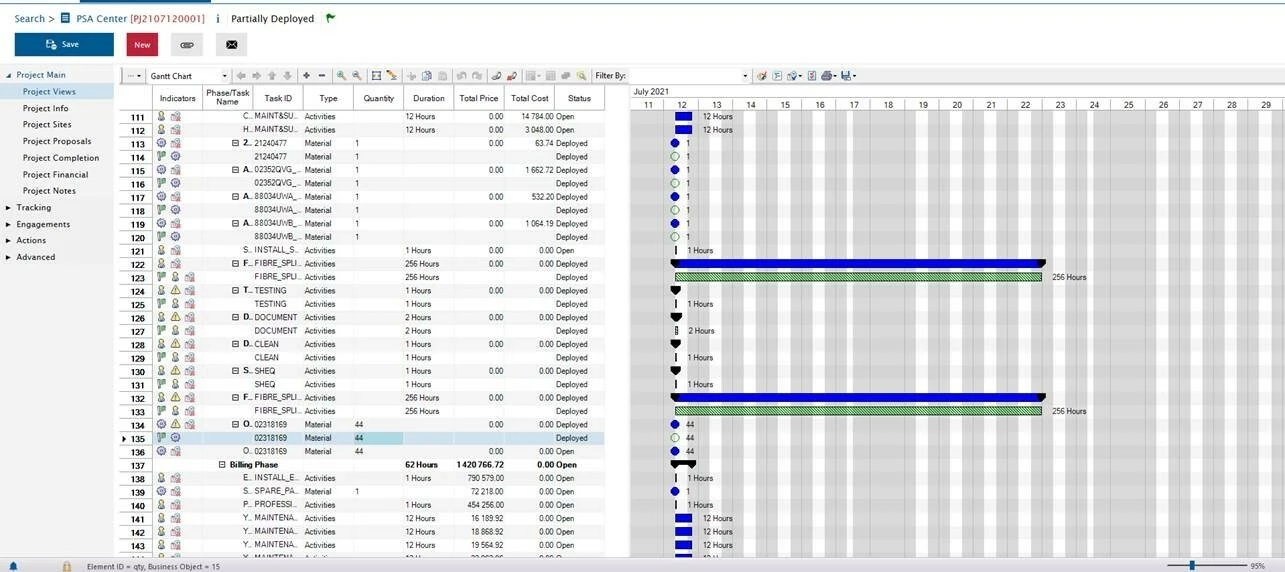Go to Search in the breadcrumb
Image resolution: width=1285 pixels, height=572 pixels.
click(x=29, y=18)
